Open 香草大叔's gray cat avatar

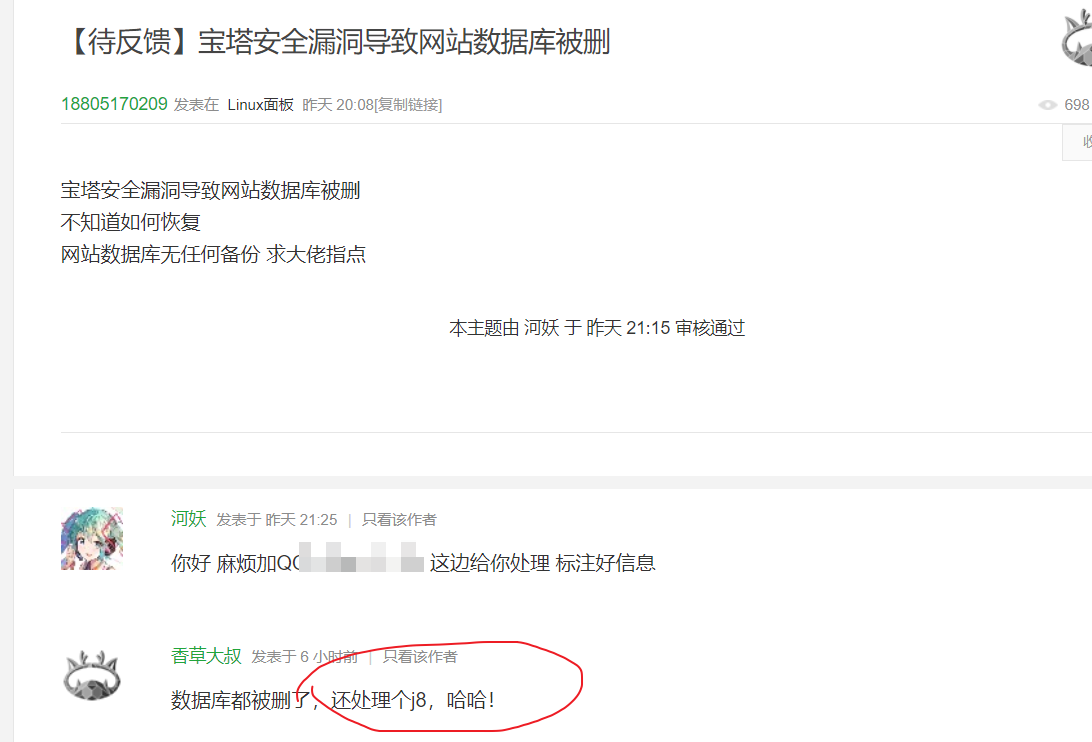coord(92,675)
